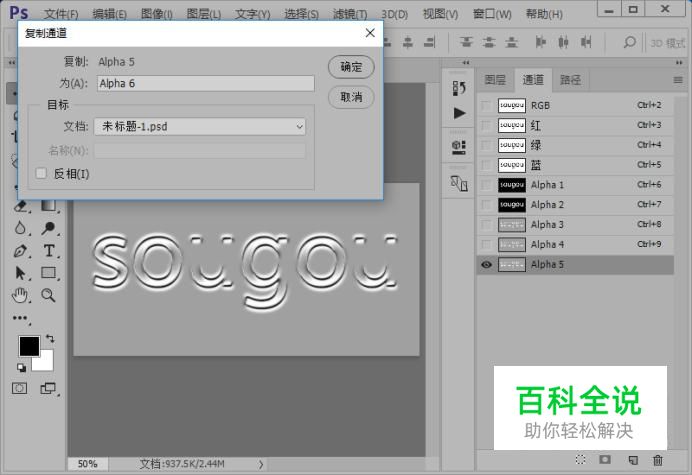692x475 pixels.
Task: Expand the tools panel arrows
Action: [11, 63]
